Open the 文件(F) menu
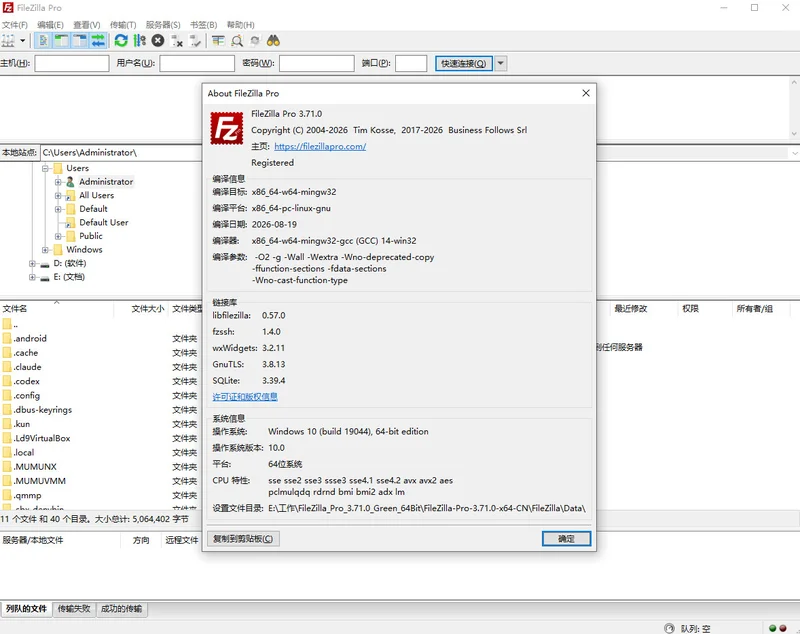Screen dimensions: 800x634 15,24
